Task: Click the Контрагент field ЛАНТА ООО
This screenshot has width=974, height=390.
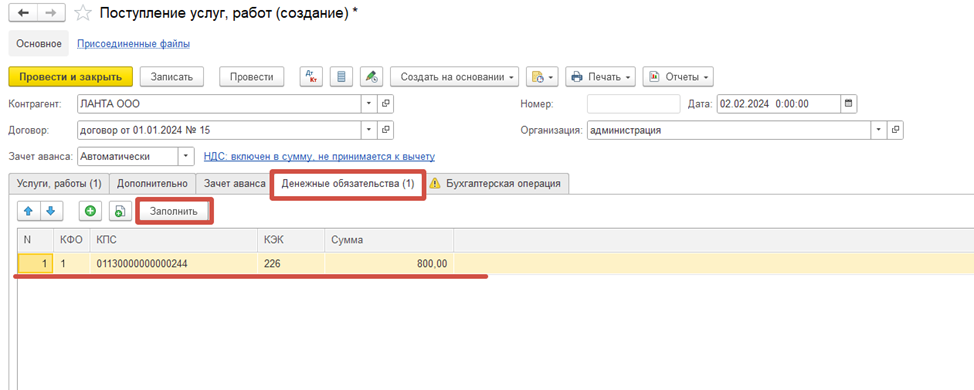Action: coord(219,104)
